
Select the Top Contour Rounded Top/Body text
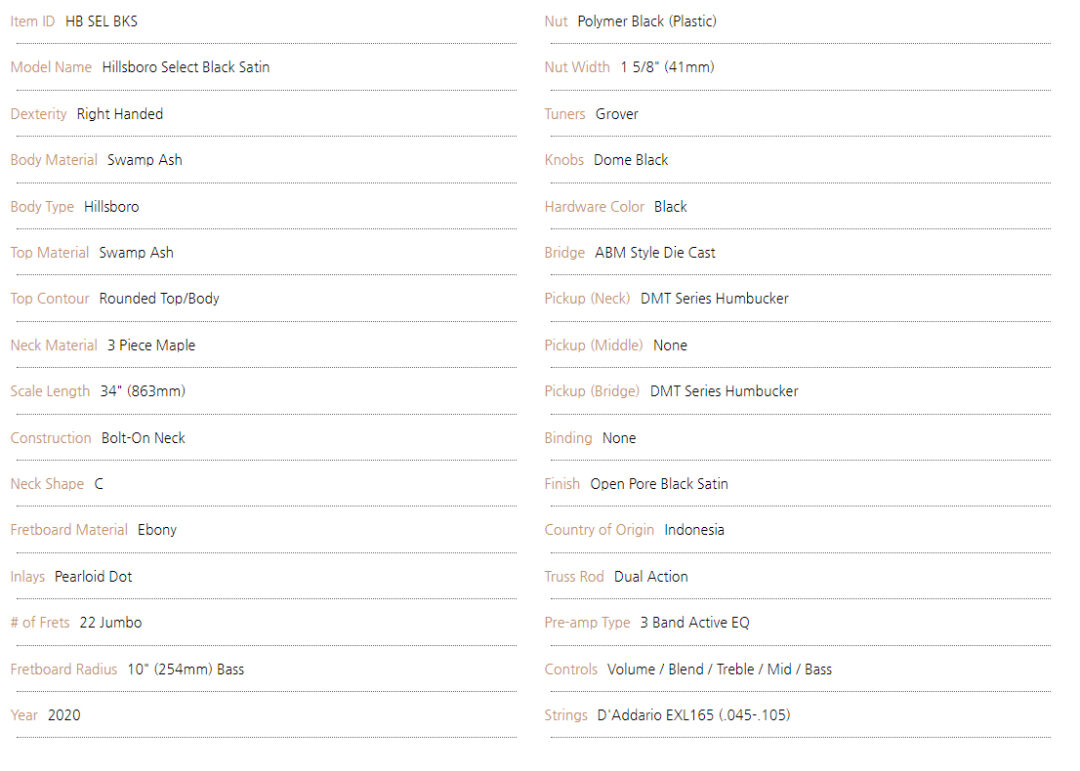click(x=159, y=298)
